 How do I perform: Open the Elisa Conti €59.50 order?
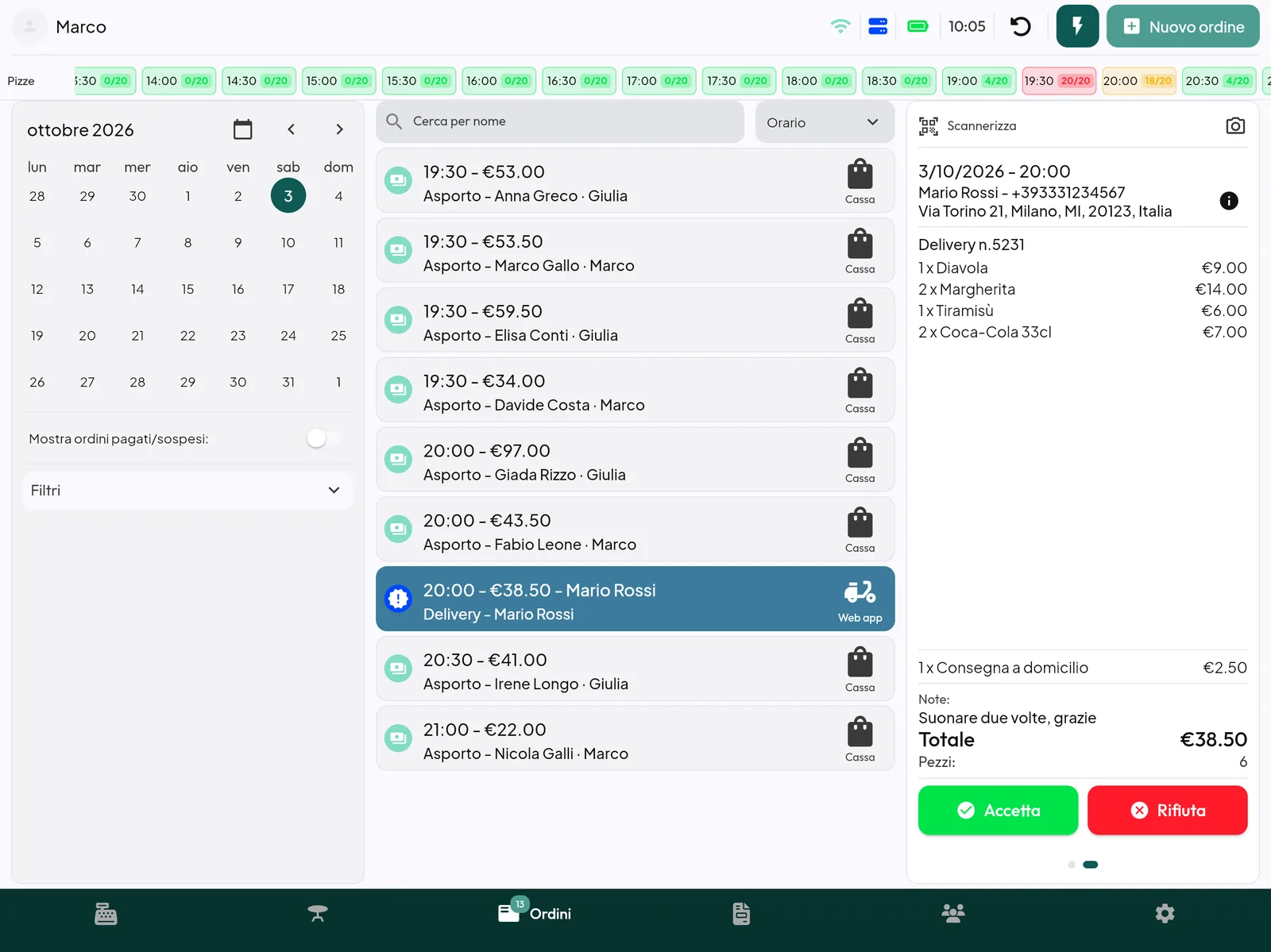pos(635,320)
